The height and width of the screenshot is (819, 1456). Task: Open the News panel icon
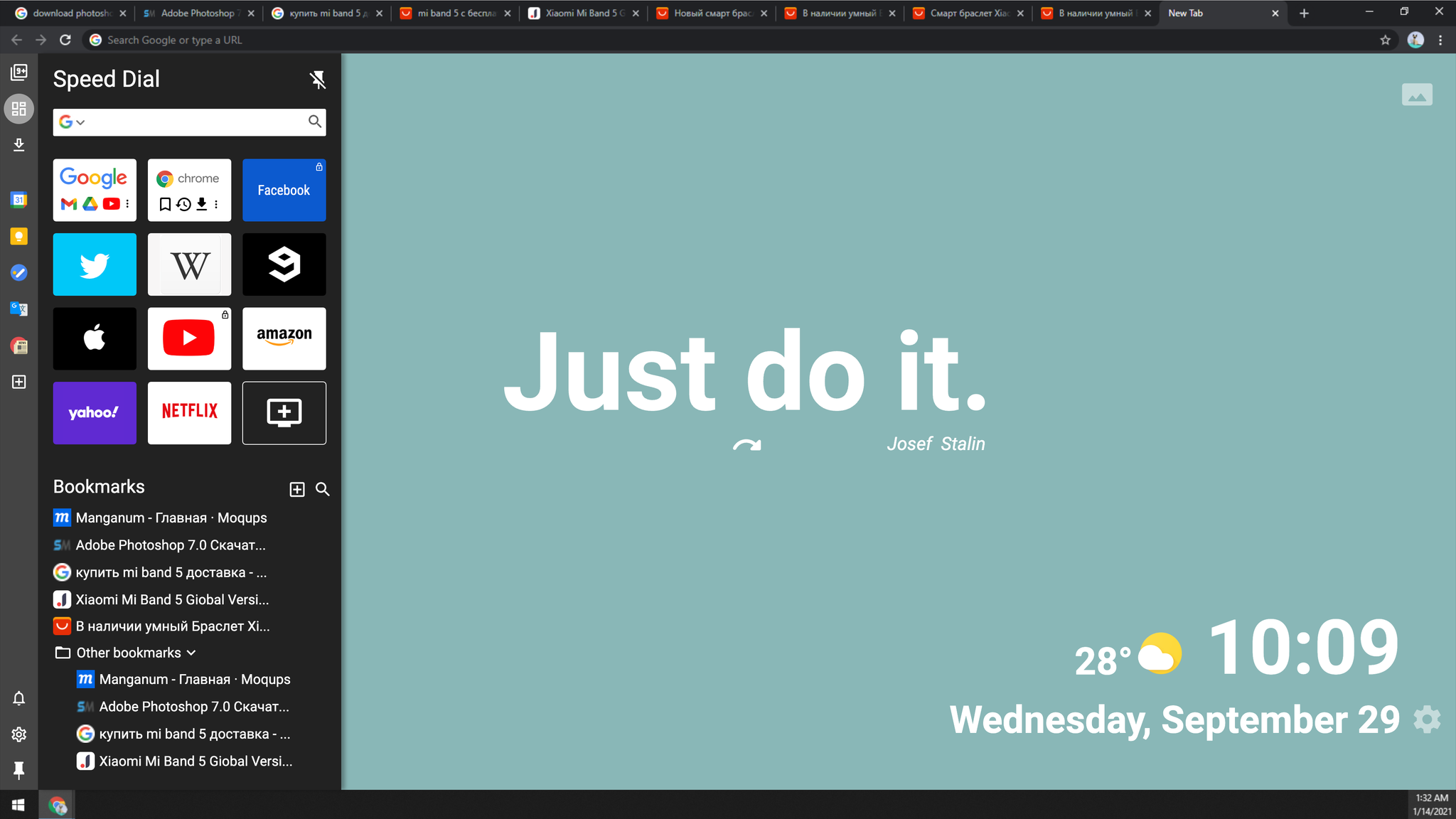[19, 347]
